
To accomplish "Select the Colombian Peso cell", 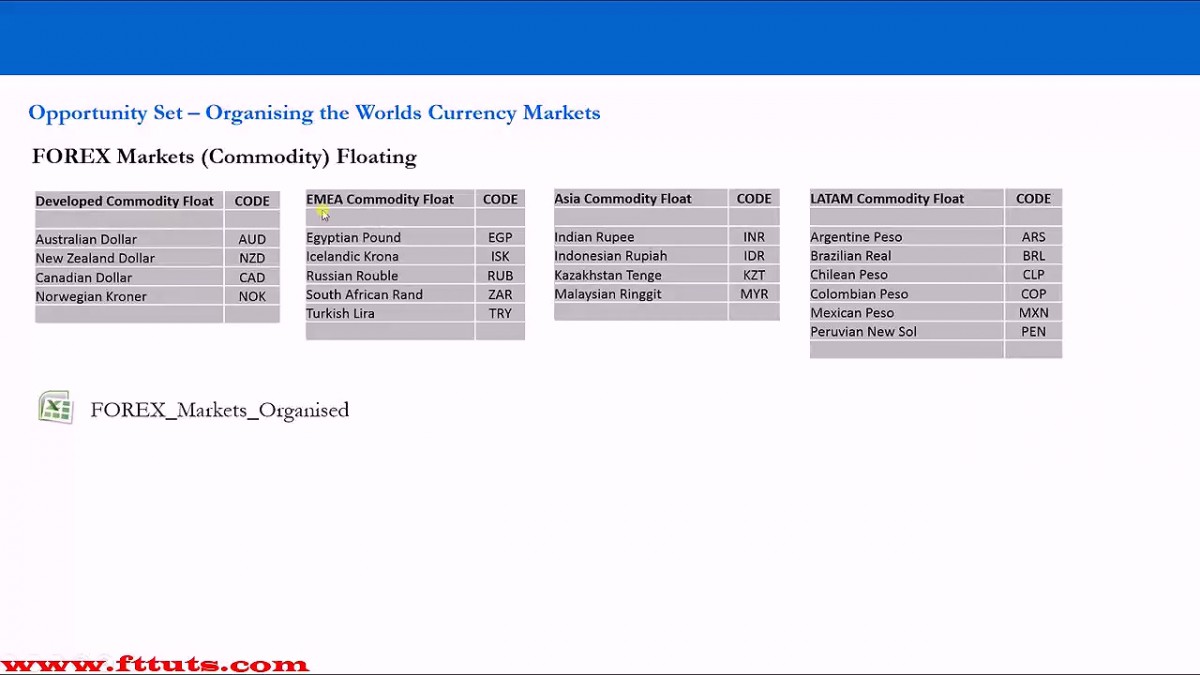I will pyautogui.click(x=906, y=294).
